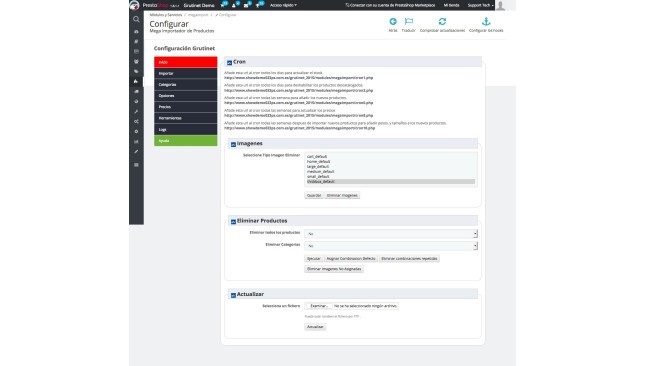This screenshot has width=646, height=366.
Task: Select home_default in image type list
Action: point(318,162)
